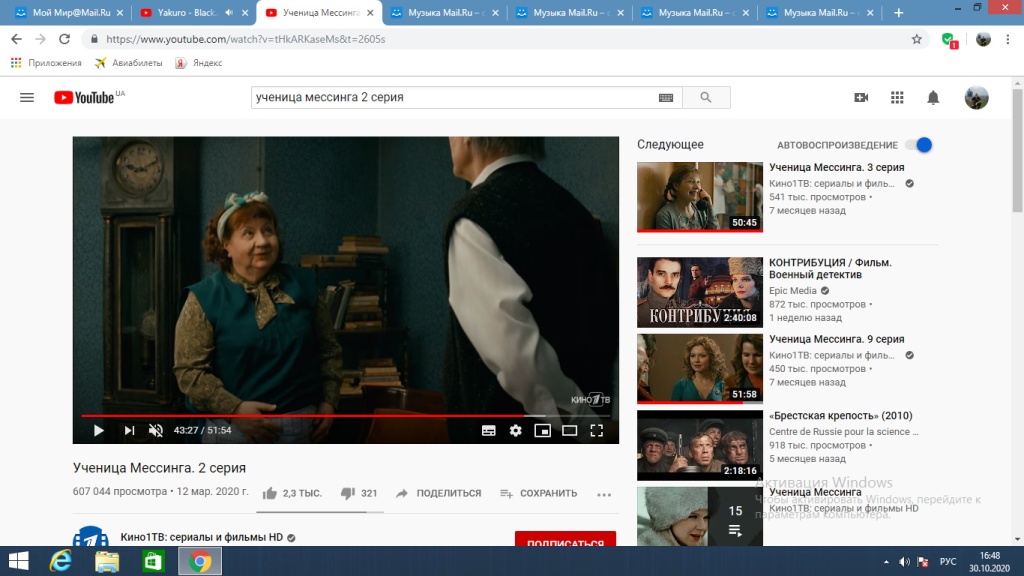
Task: Open the green shield extension icon
Action: [950, 40]
